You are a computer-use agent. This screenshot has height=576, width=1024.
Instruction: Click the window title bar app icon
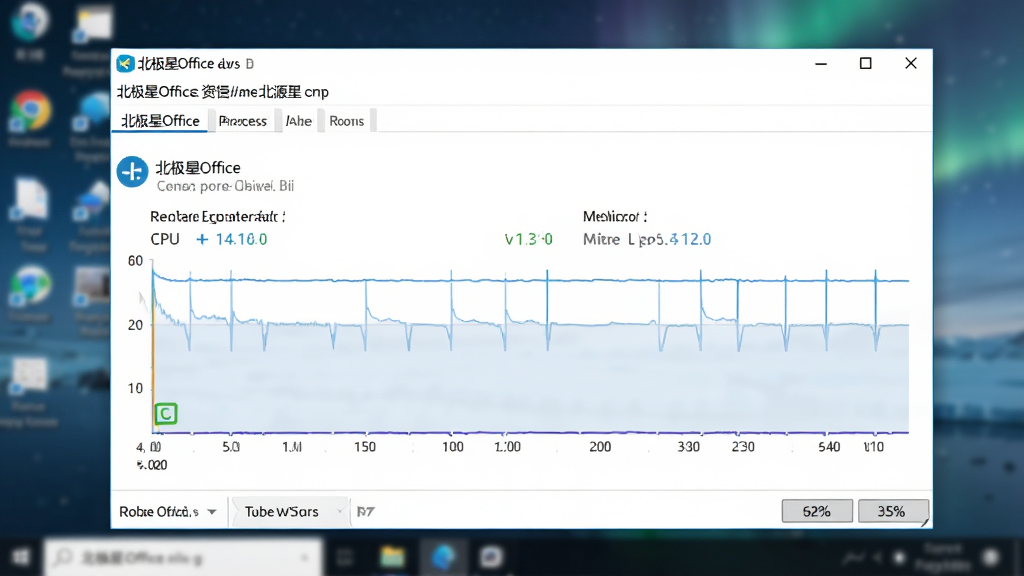[125, 63]
